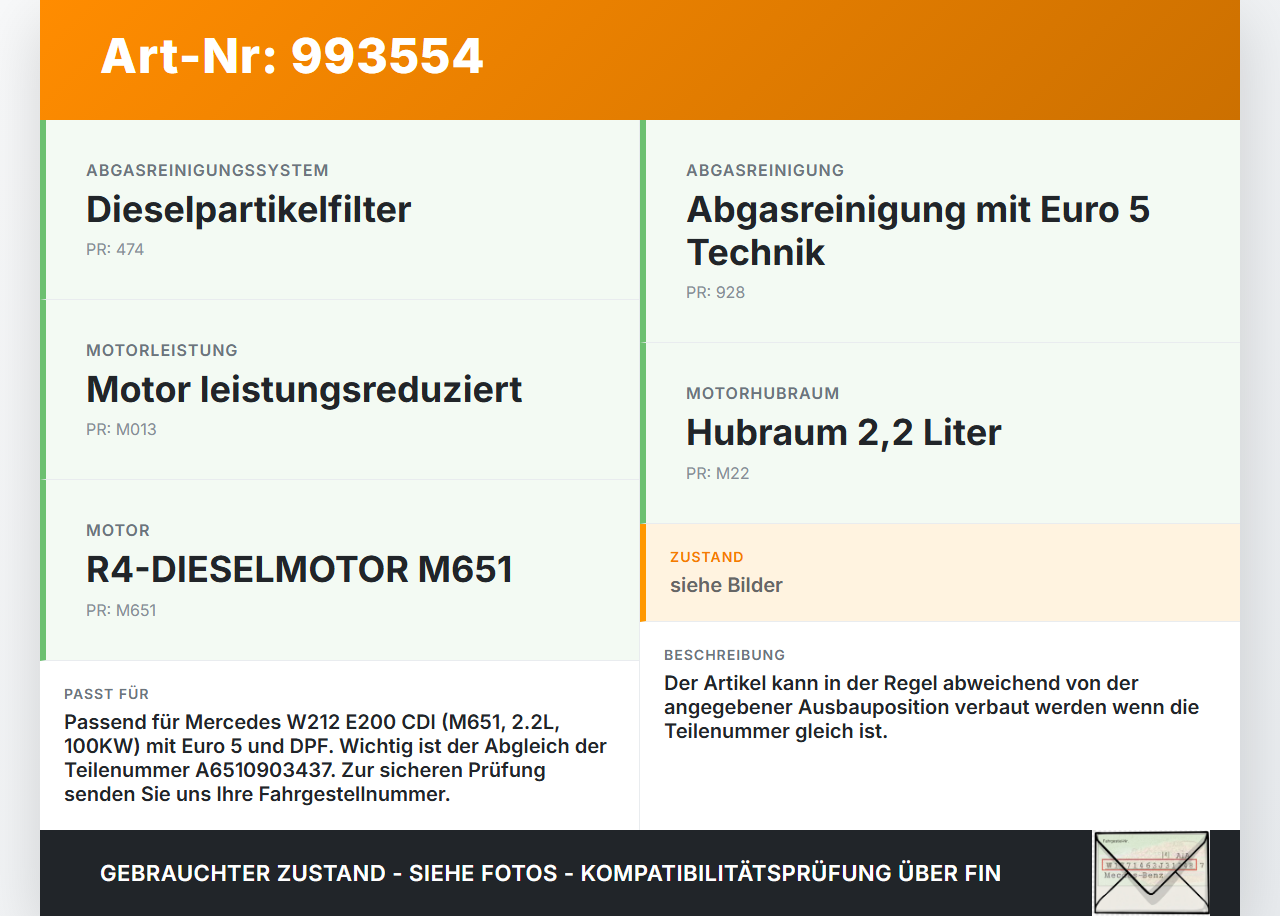This screenshot has width=1280, height=916.
Task: Click the ABGASREINIGUNGSSYSTEM header label
Action: click(x=207, y=170)
